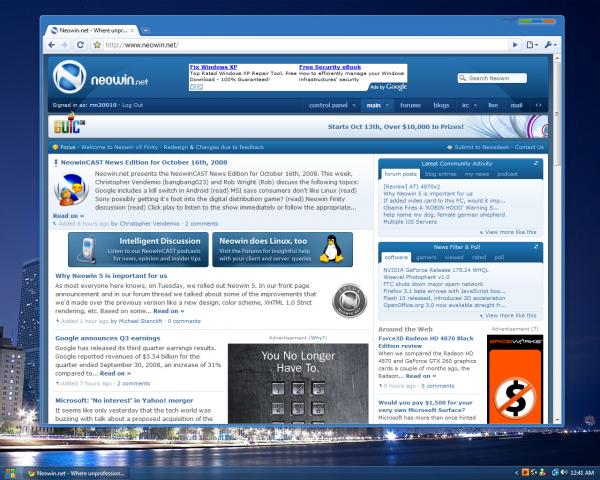Open the Free Security eBook ad link
This screenshot has height=480, width=600.
(x=330, y=67)
